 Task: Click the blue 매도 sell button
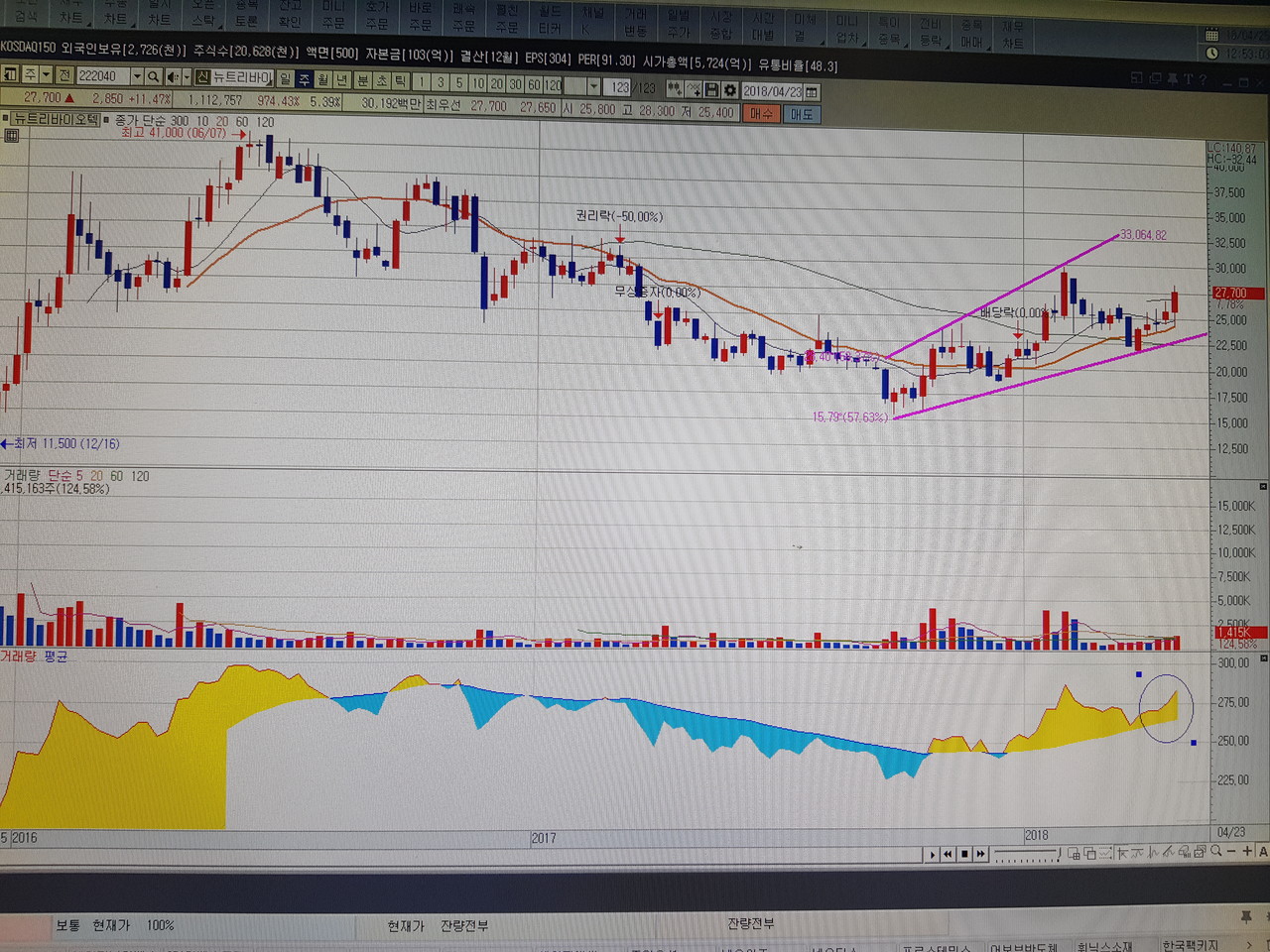tap(802, 114)
